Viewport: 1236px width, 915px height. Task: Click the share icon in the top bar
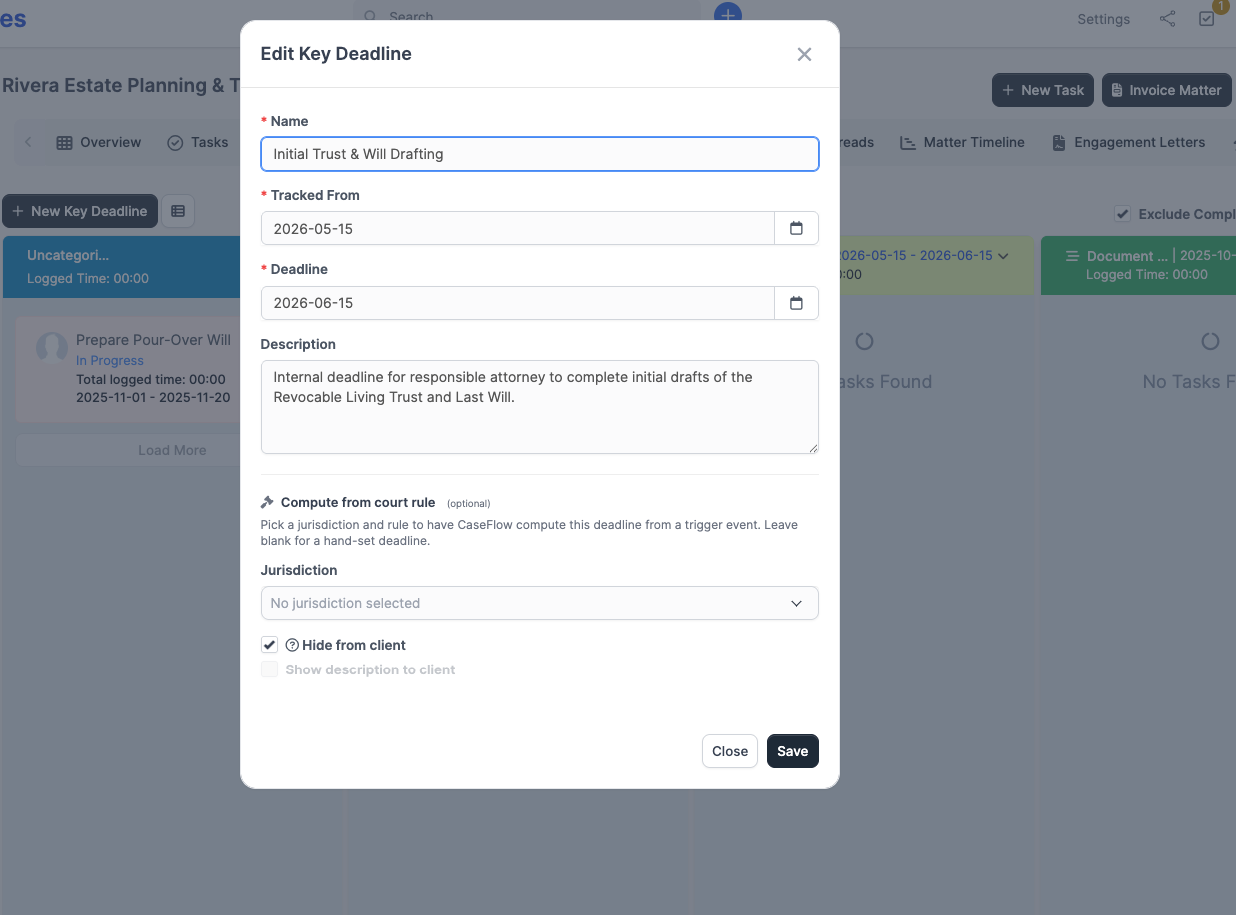[x=1167, y=19]
